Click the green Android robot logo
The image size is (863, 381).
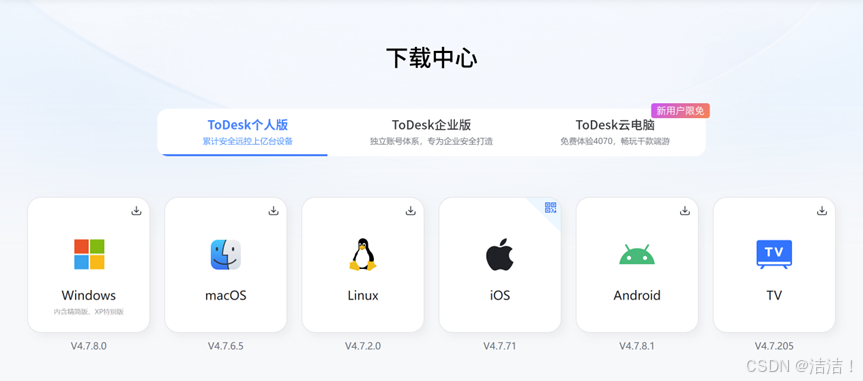point(637,255)
